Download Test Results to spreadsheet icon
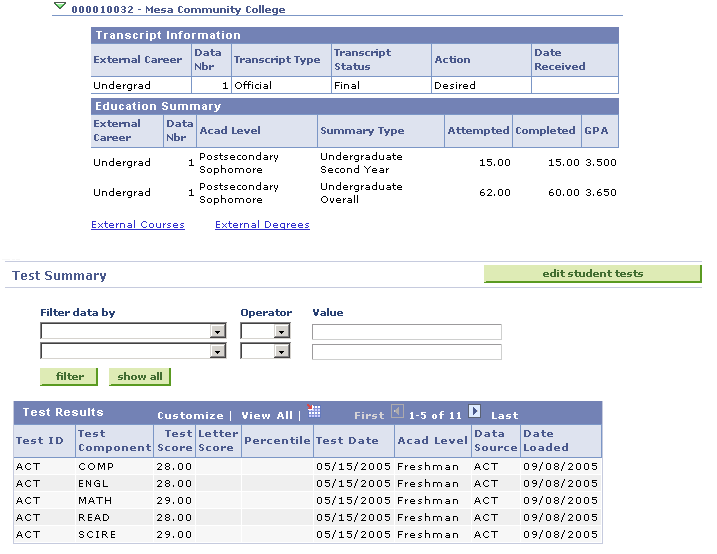 point(314,411)
